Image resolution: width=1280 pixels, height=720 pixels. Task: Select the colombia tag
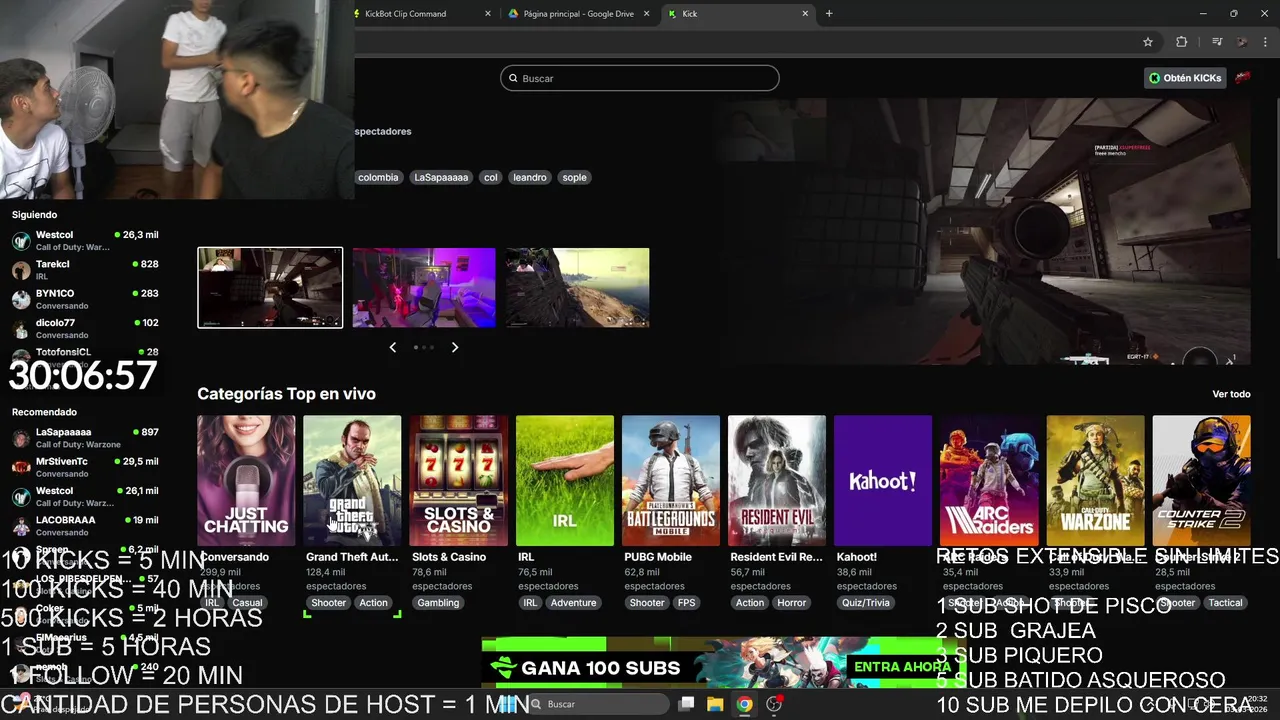[378, 177]
